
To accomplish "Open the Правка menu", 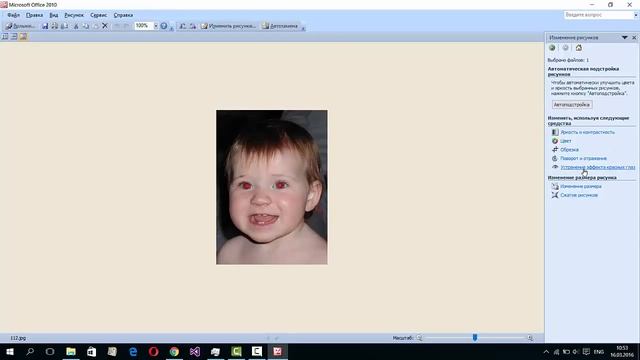I will [34, 15].
